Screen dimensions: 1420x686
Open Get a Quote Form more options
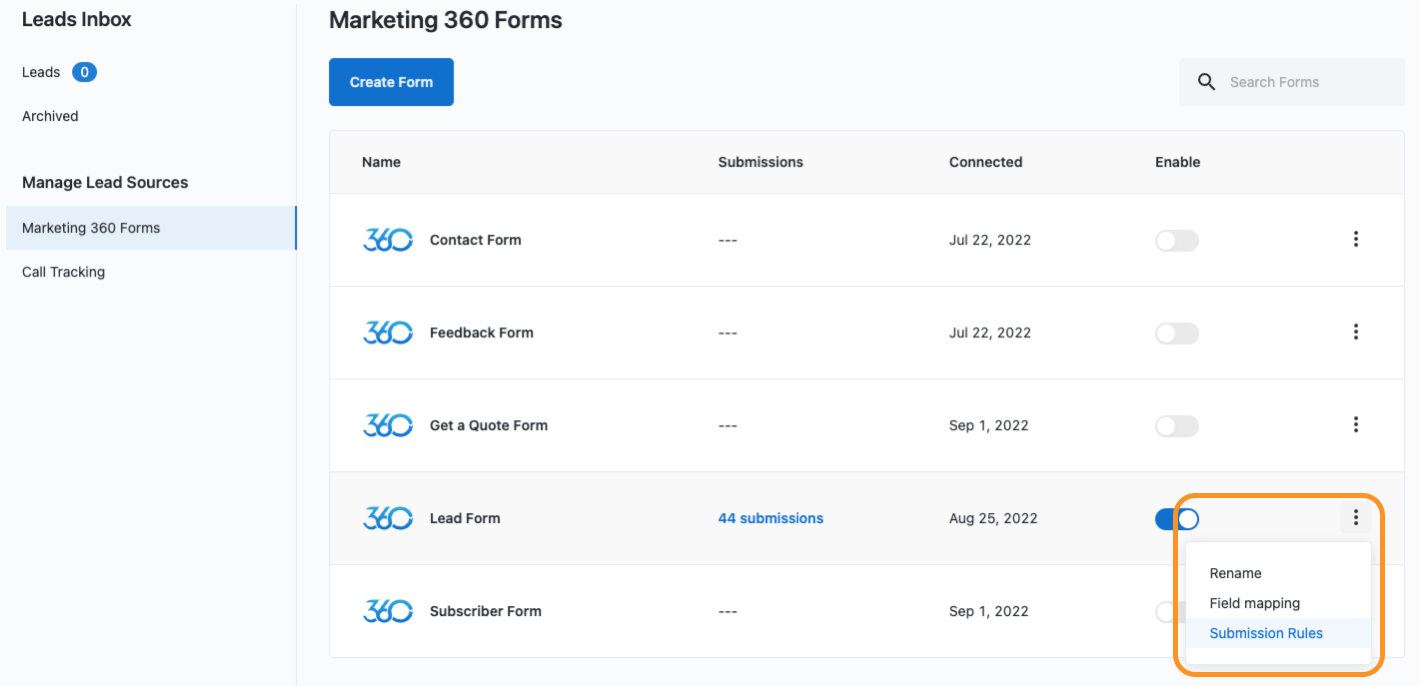coord(1355,425)
